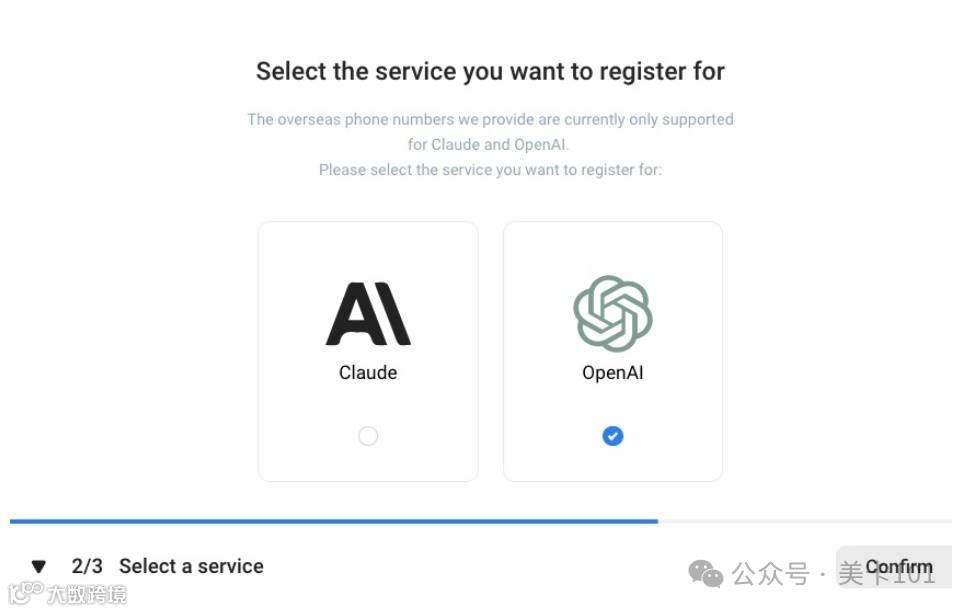Click the Anthropic Claude logo
Image resolution: width=966 pixels, height=612 pixels.
[368, 313]
